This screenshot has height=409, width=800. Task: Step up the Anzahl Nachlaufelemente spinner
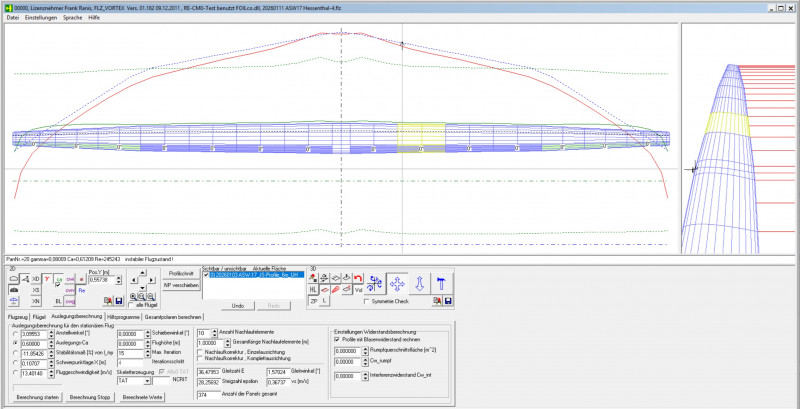[214, 330]
